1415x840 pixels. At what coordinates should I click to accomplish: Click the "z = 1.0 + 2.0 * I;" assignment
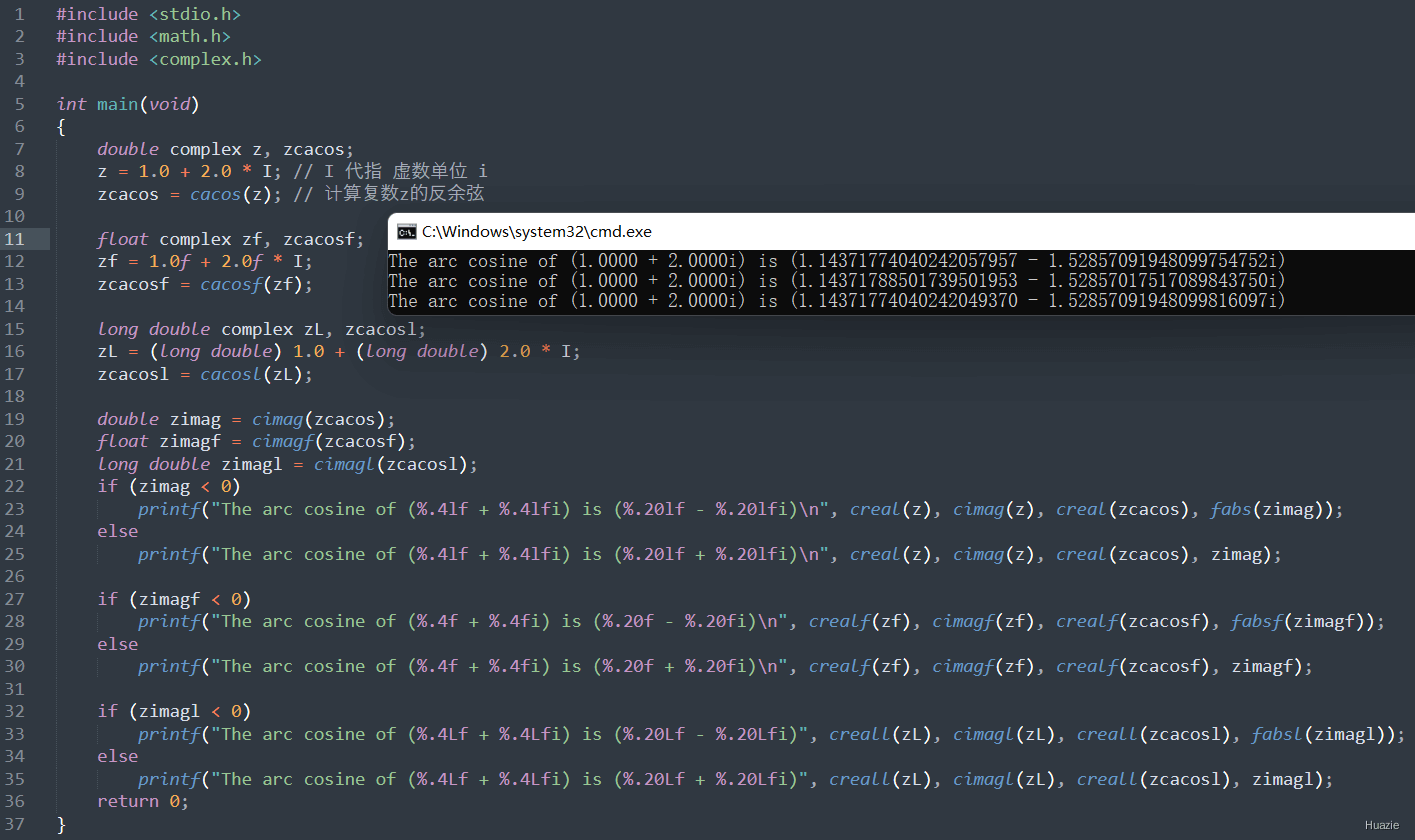(190, 171)
